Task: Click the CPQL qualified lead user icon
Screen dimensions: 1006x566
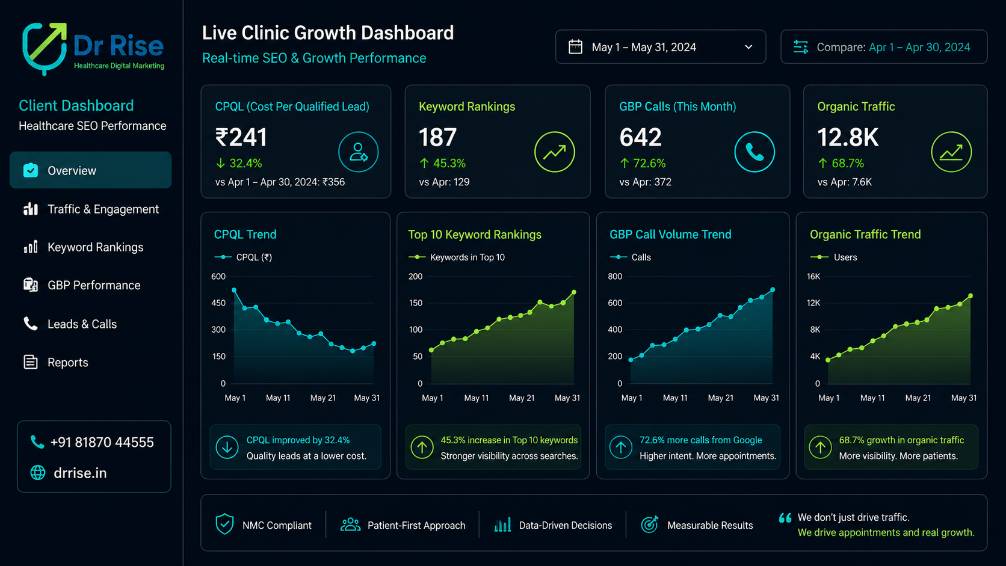Action: (358, 152)
